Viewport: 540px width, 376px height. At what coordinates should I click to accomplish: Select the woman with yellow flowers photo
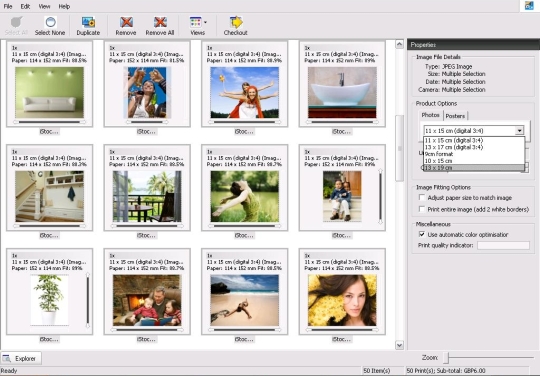342,300
